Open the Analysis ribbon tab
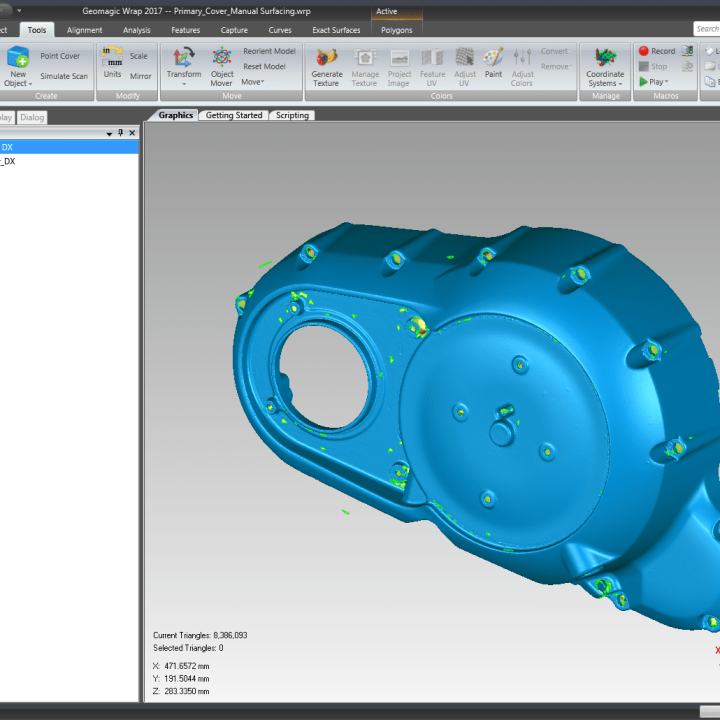720x720 pixels. (136, 30)
